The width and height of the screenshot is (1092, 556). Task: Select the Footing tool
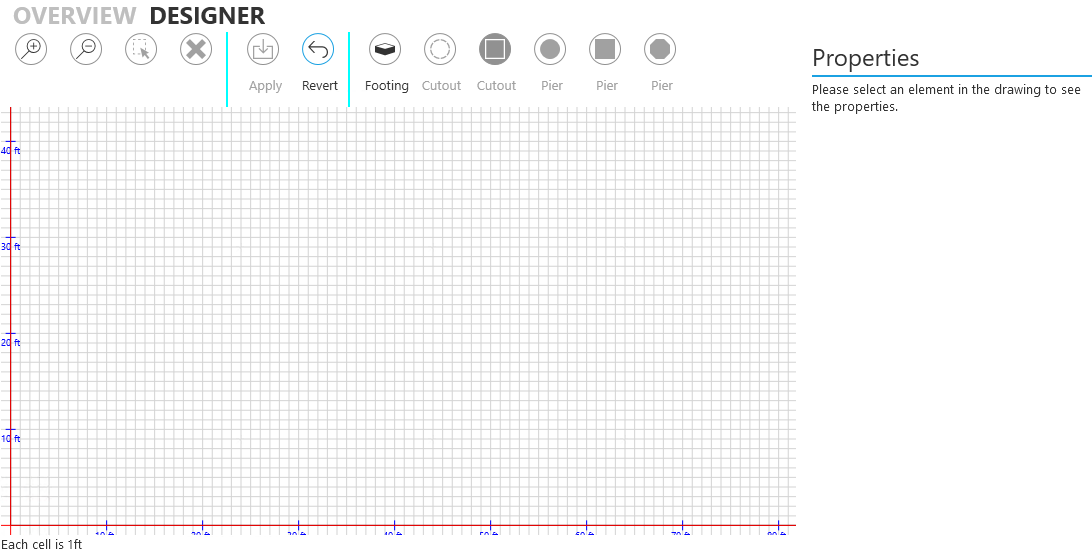pos(385,50)
